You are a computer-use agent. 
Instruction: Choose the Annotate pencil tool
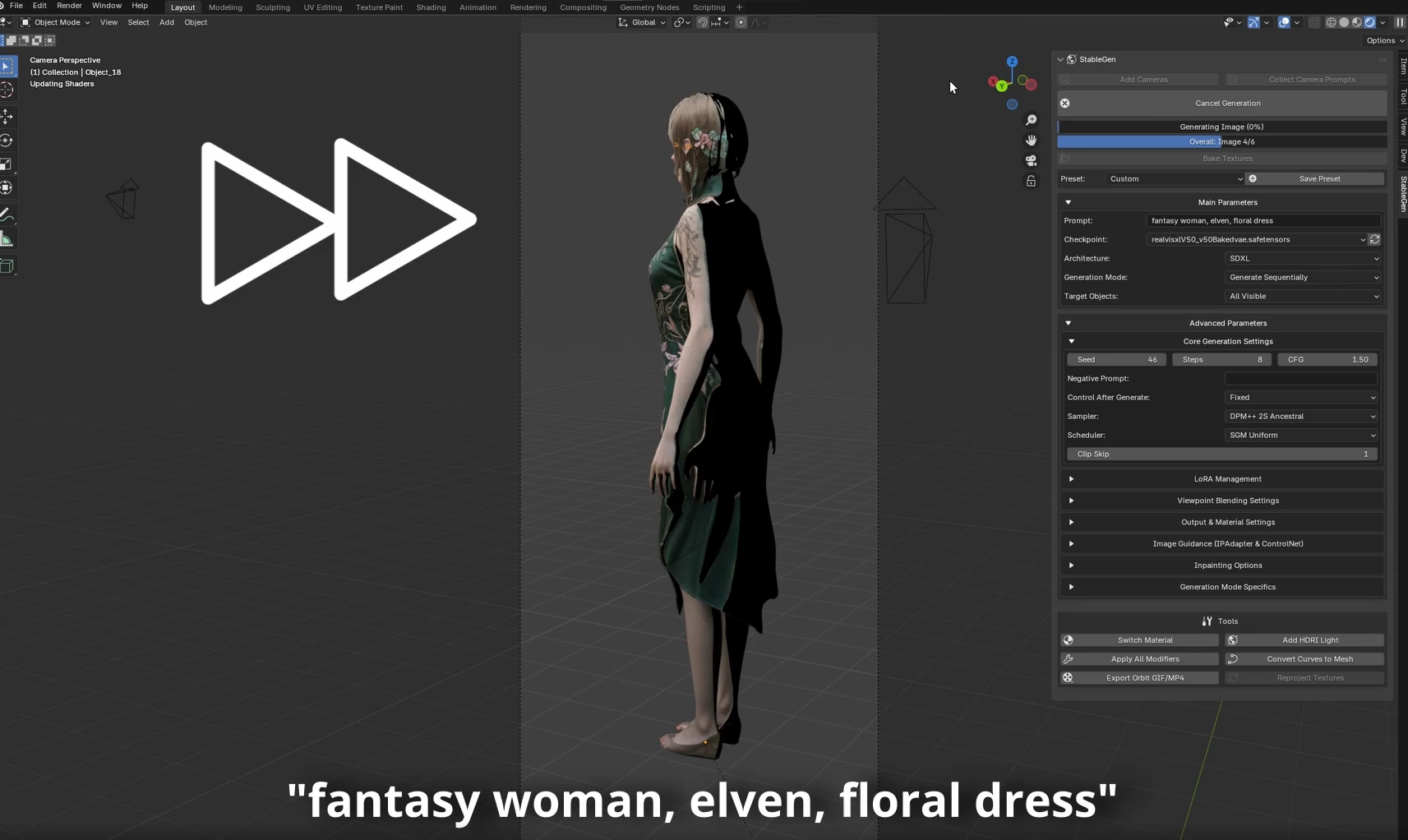[7, 215]
